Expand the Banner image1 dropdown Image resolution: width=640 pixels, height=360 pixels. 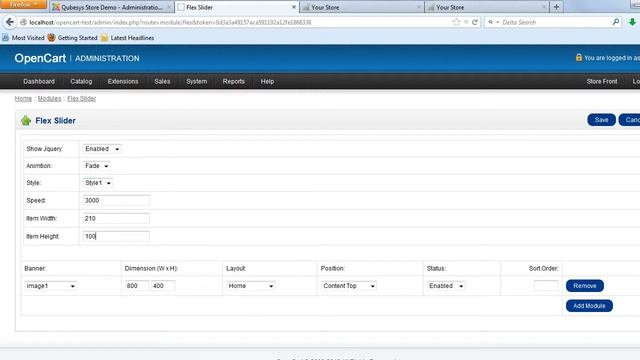click(x=51, y=286)
